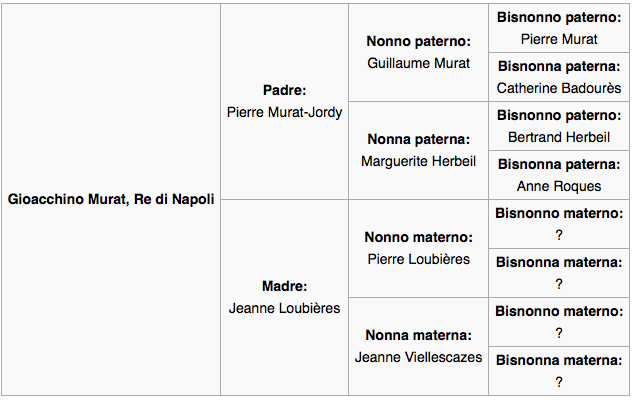
Task: Click the name Gioacchino Murat, Re di Napoli
Action: (x=111, y=199)
